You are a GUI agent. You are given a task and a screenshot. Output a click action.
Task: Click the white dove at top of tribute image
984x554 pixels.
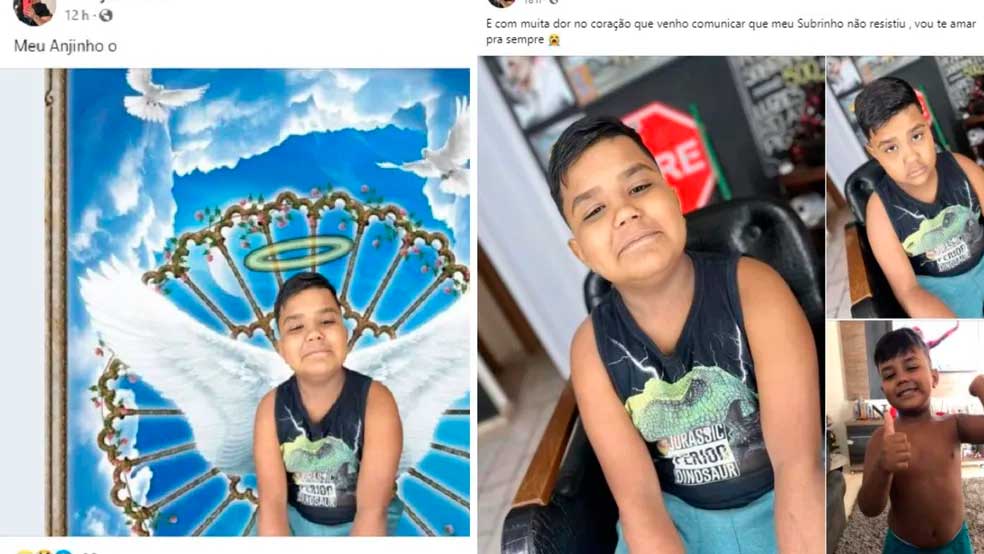pyautogui.click(x=162, y=95)
